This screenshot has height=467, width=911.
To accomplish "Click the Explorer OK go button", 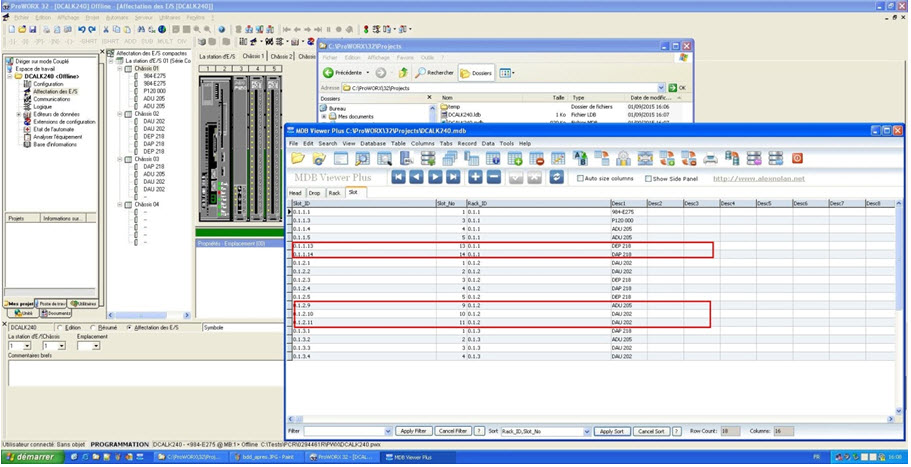I will pyautogui.click(x=677, y=88).
